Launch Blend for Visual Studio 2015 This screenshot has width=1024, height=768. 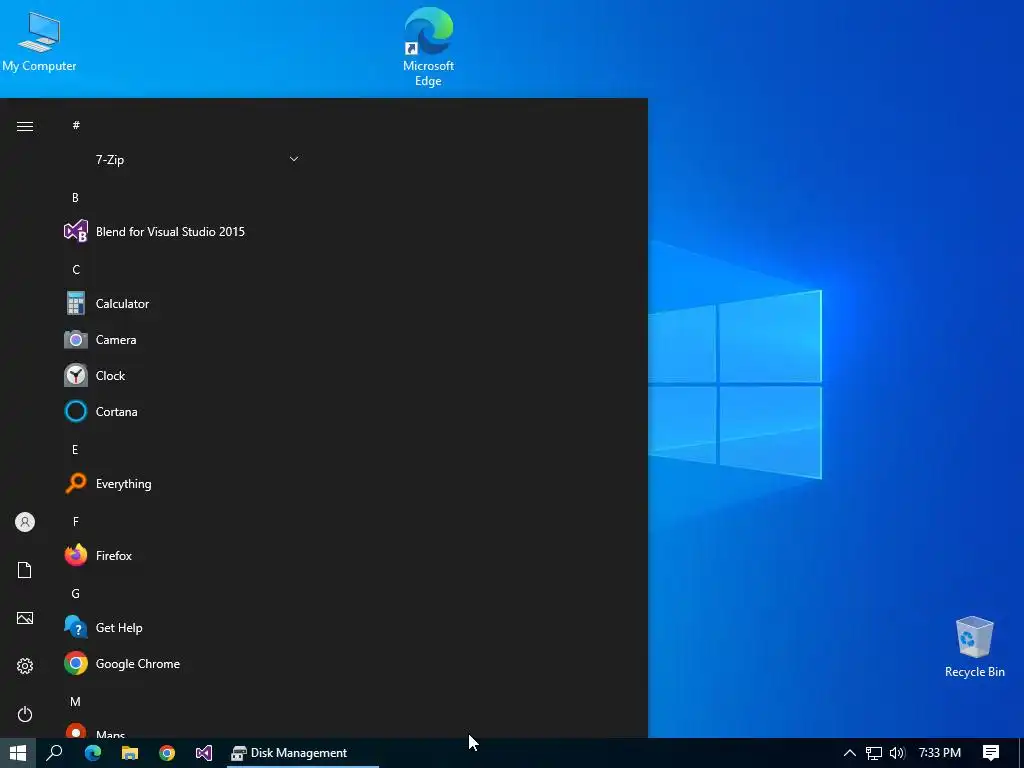click(185, 232)
